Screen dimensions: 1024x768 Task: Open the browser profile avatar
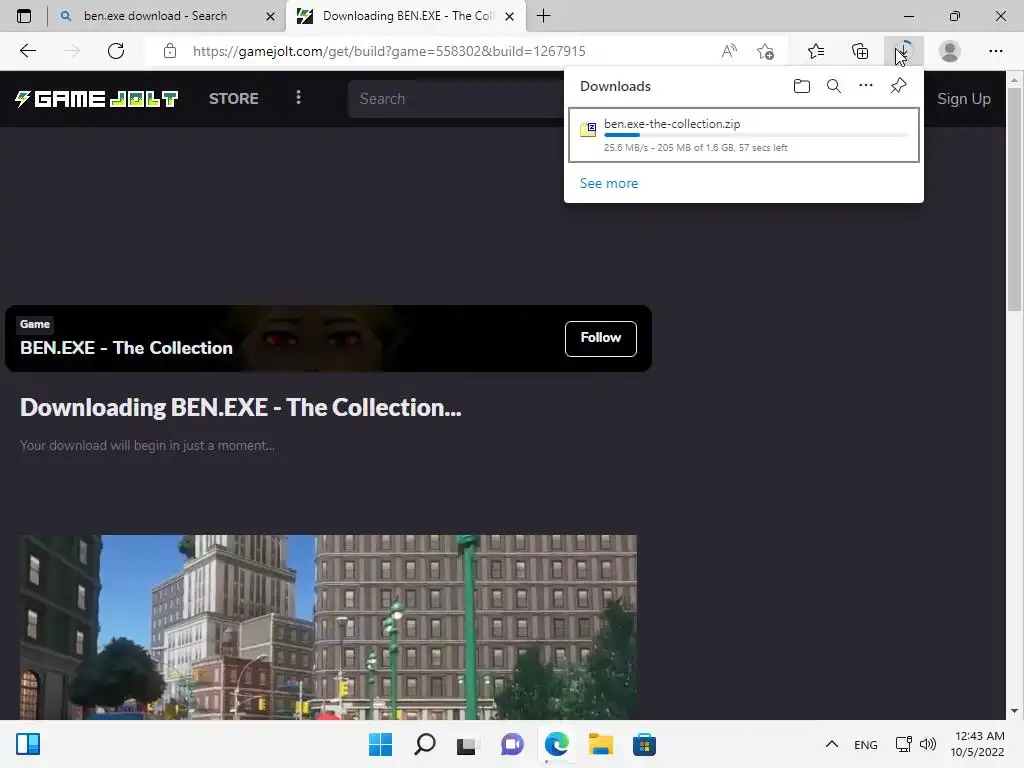[x=950, y=51]
